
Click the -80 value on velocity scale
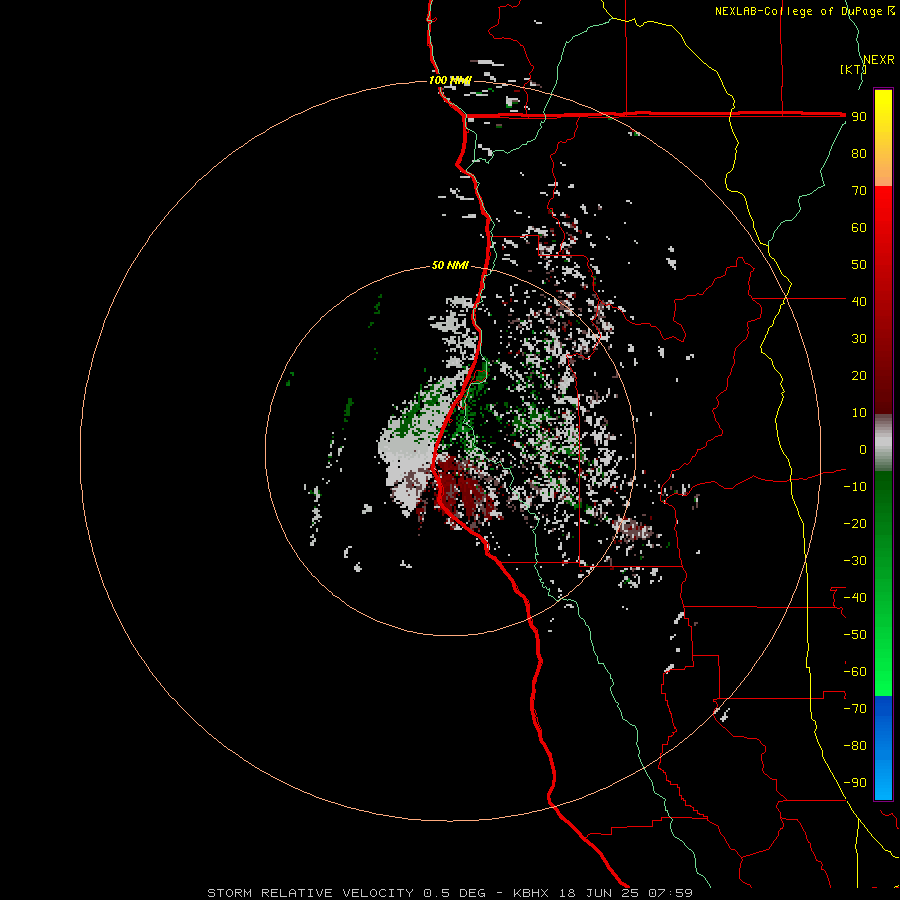[855, 746]
